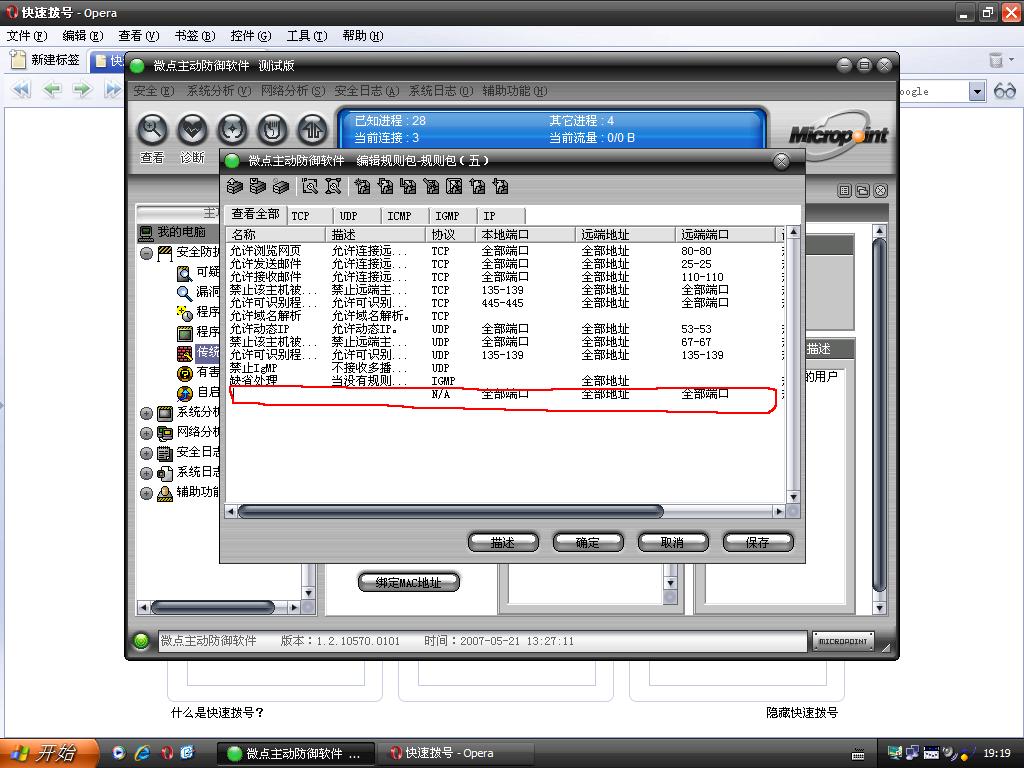Screen dimensions: 1024x768
Task: Select the 允许域名解析 rule row
Action: 505,316
